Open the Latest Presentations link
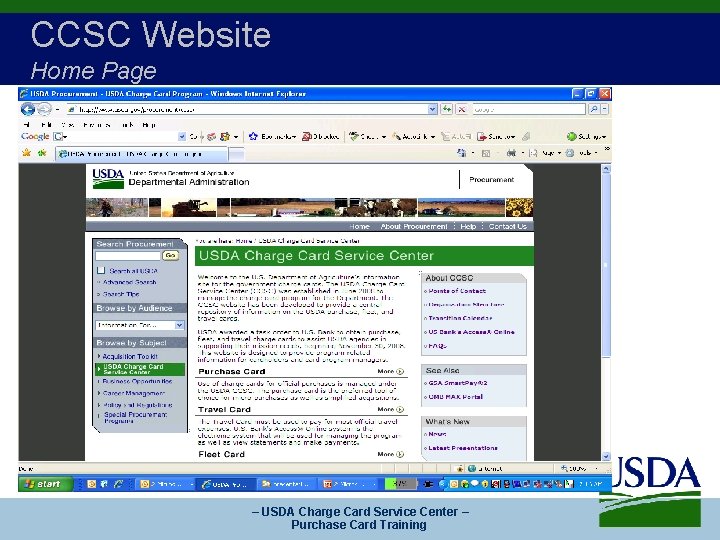This screenshot has height=540, width=720. click(463, 448)
